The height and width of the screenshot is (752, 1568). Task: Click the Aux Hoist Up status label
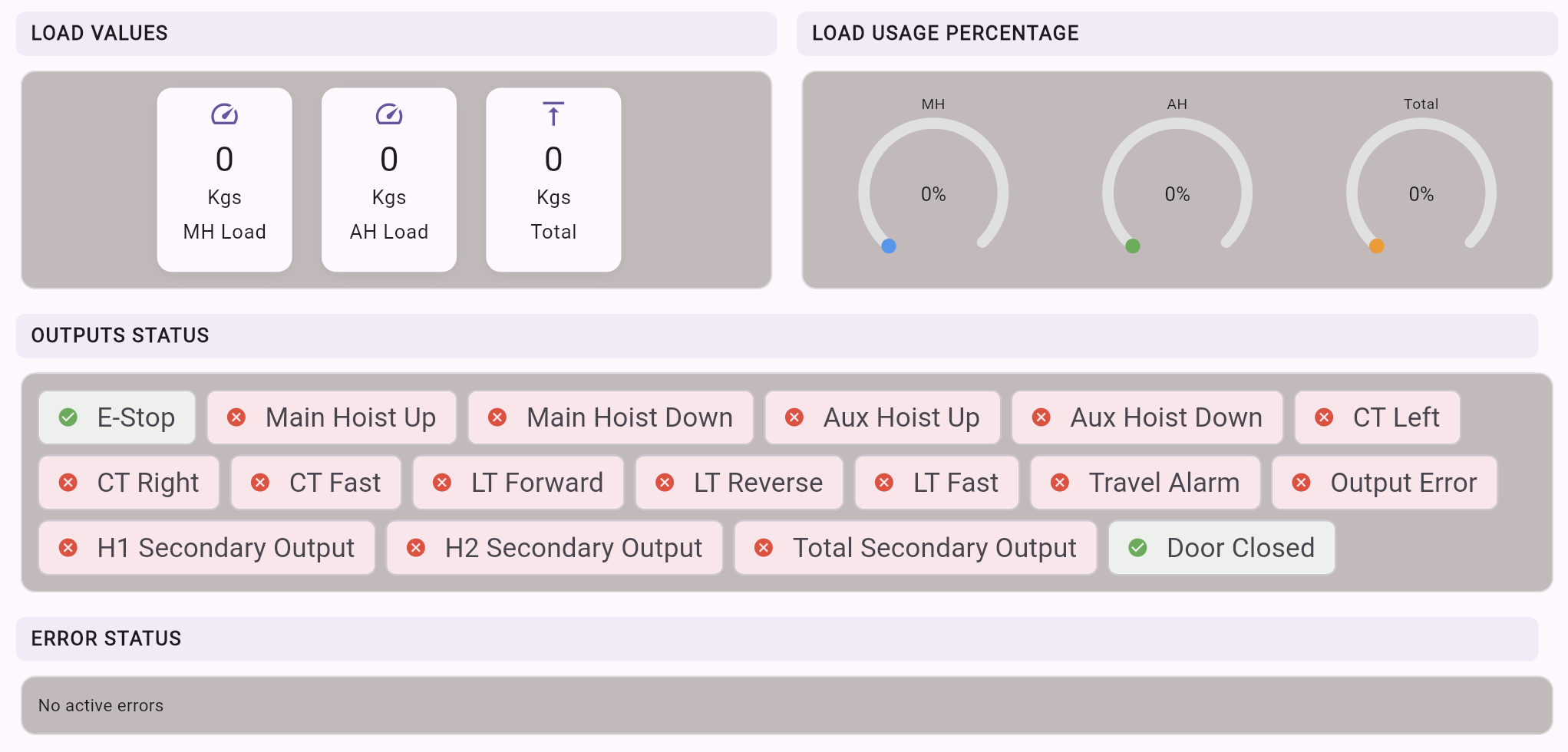click(902, 417)
